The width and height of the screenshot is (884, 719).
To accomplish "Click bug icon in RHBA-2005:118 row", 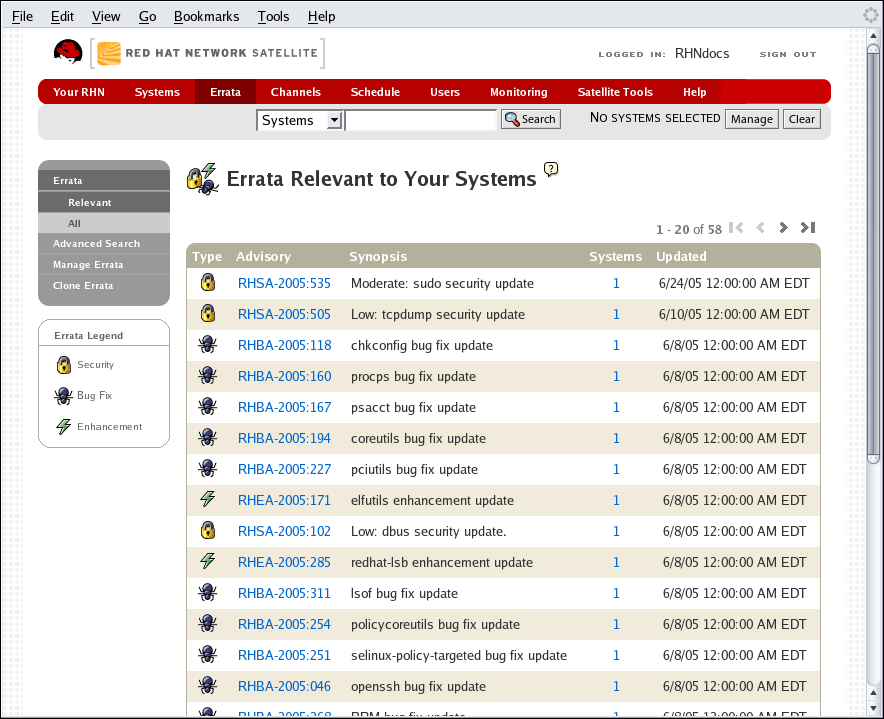I will pos(207,345).
